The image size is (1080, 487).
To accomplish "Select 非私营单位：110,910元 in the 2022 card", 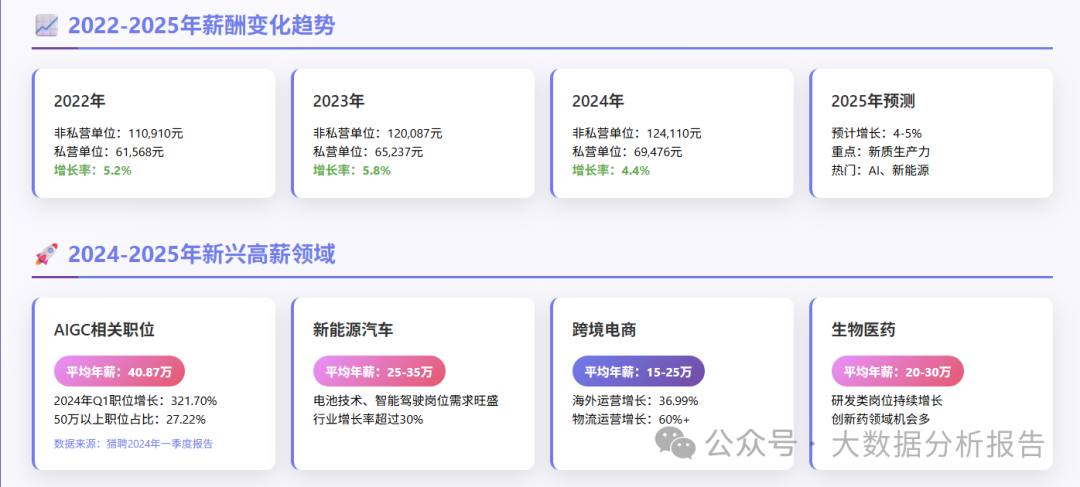I will (x=118, y=133).
